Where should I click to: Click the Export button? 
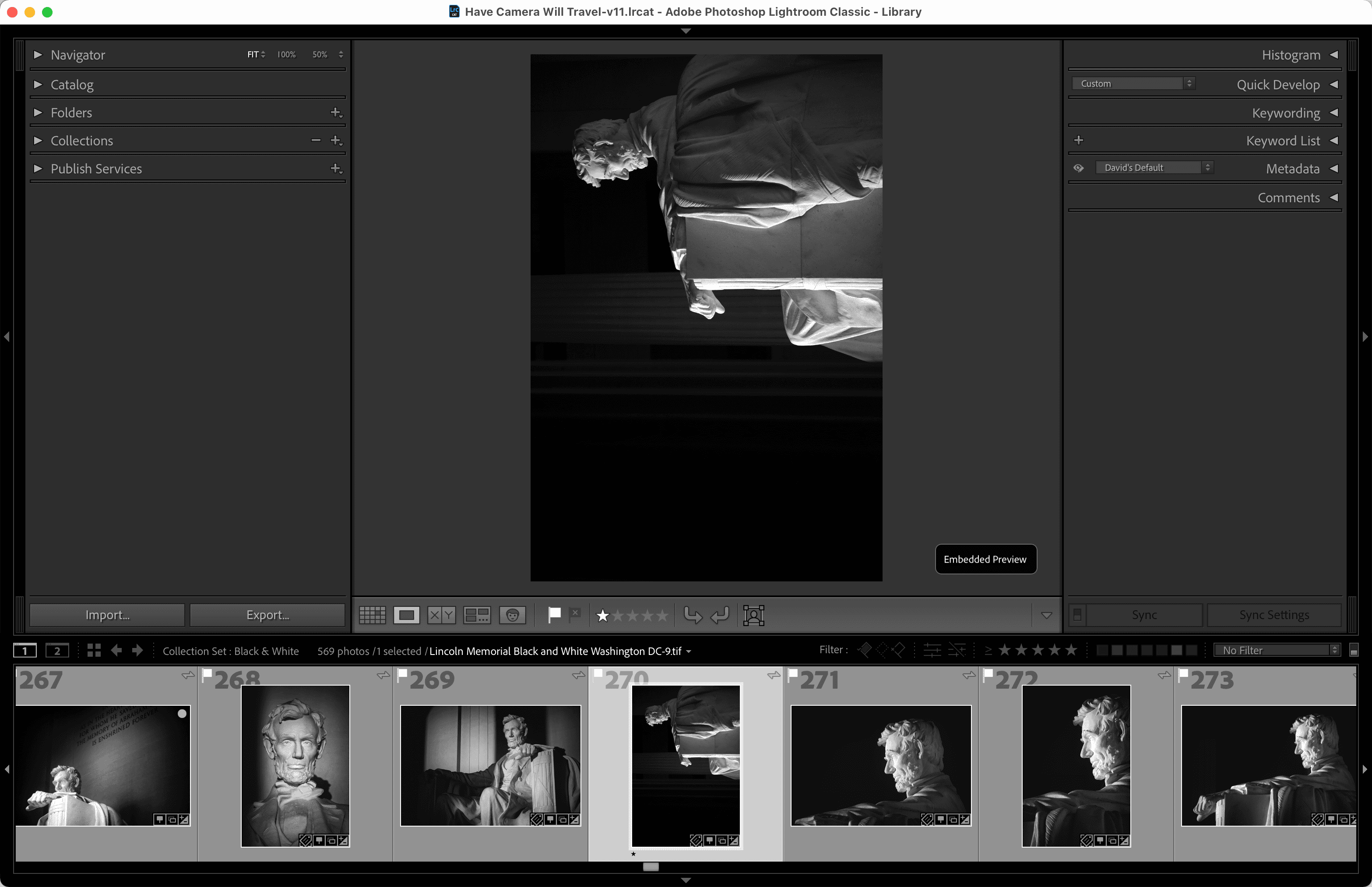click(x=268, y=615)
